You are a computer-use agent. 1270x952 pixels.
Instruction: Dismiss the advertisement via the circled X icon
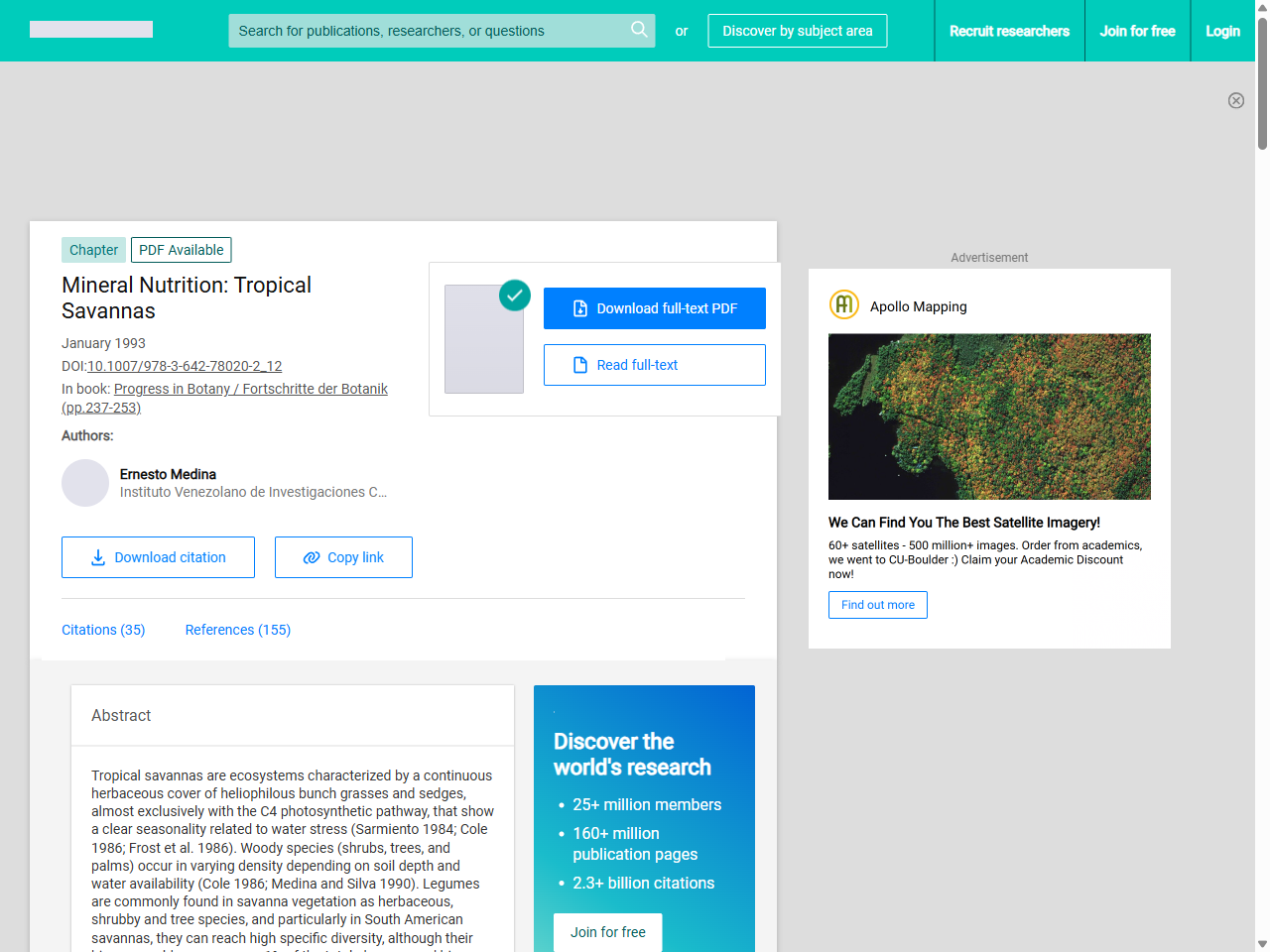pyautogui.click(x=1236, y=100)
